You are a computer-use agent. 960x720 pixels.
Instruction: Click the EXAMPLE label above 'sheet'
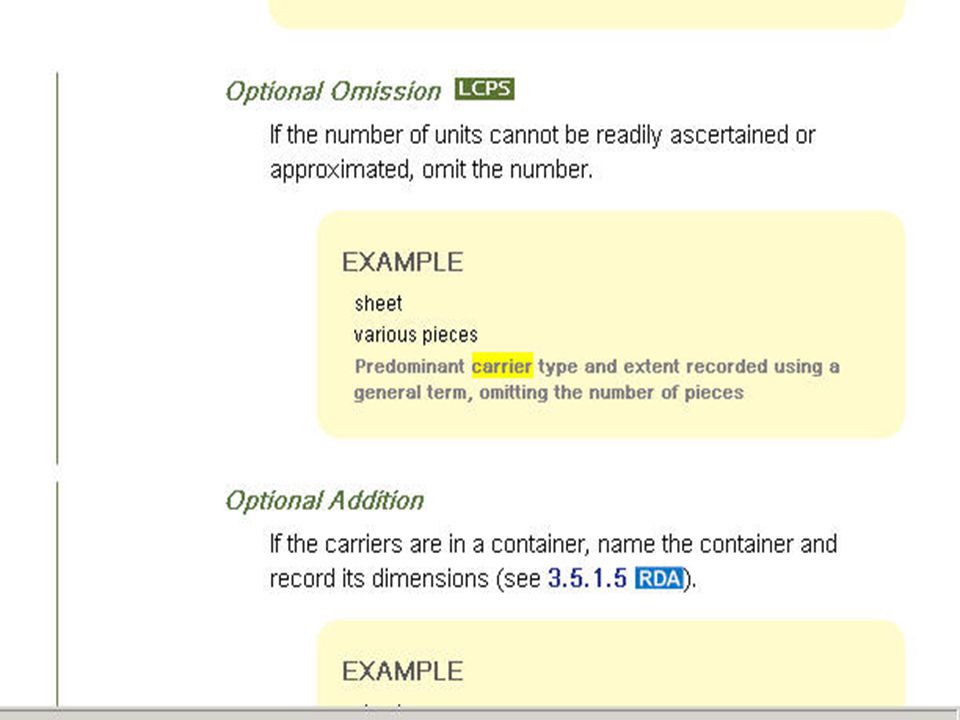pyautogui.click(x=402, y=262)
